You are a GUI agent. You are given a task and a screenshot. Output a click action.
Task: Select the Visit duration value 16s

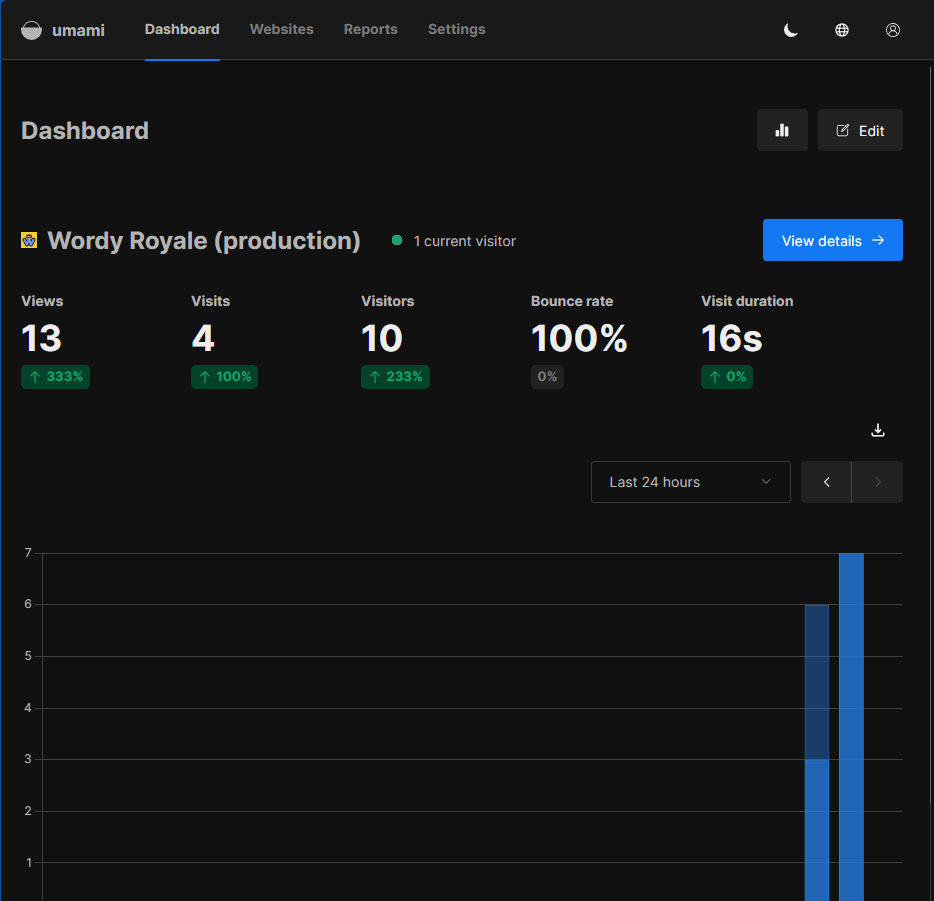[731, 338]
